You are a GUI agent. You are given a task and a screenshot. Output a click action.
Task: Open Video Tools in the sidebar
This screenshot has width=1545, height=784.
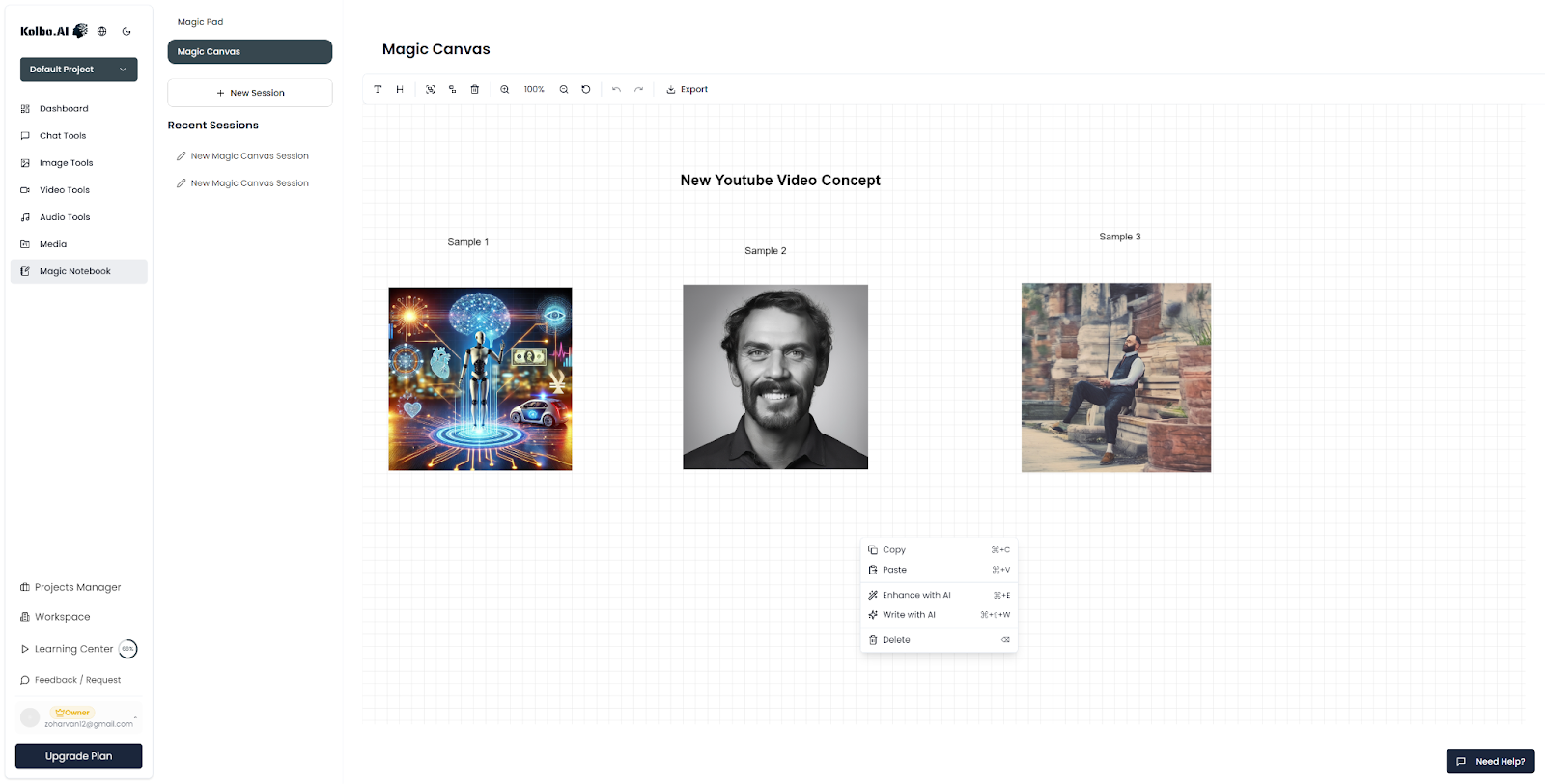(64, 190)
